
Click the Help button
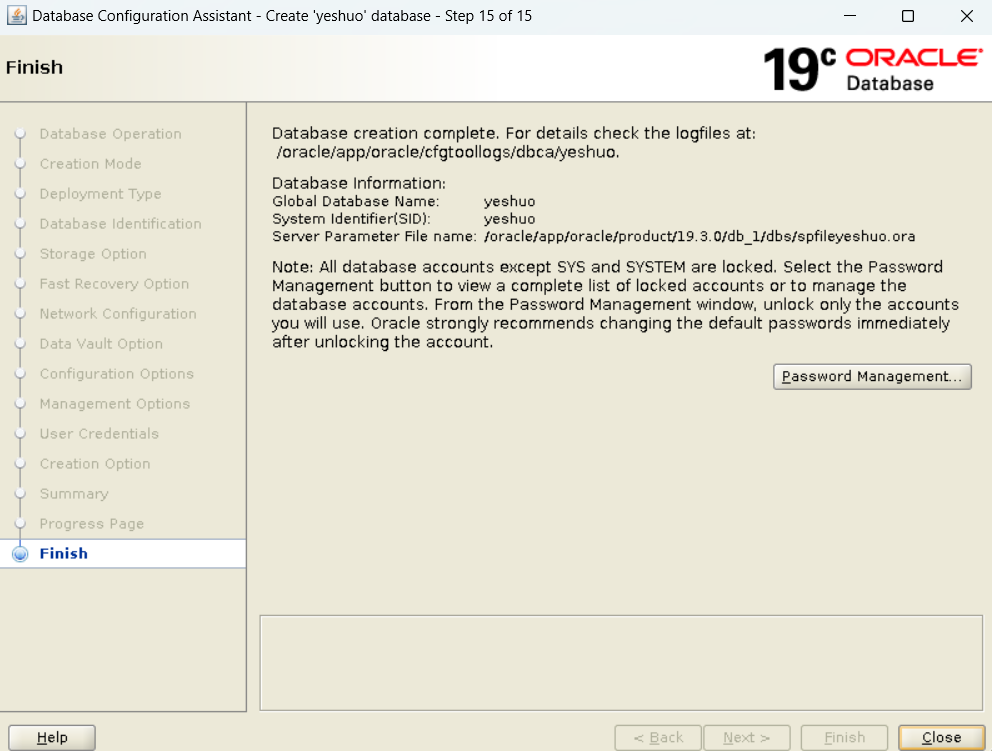pos(52,737)
